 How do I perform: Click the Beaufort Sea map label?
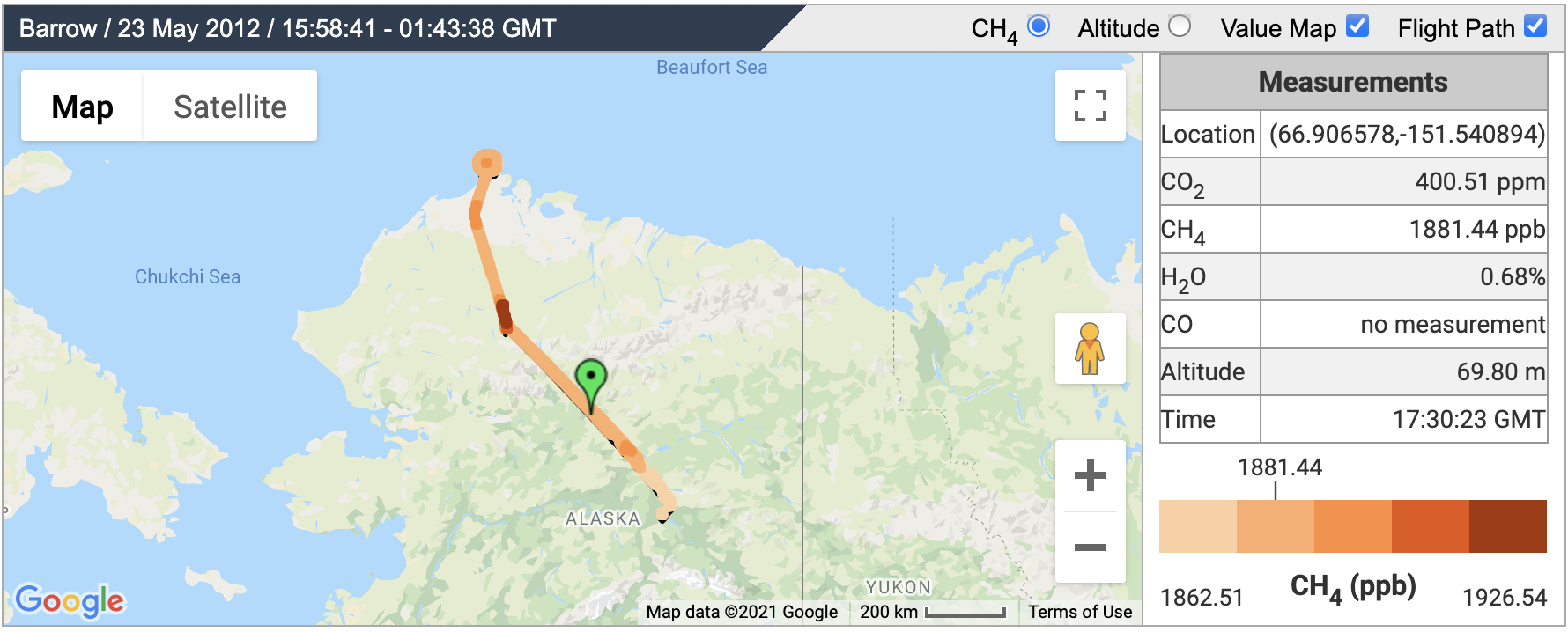712,67
